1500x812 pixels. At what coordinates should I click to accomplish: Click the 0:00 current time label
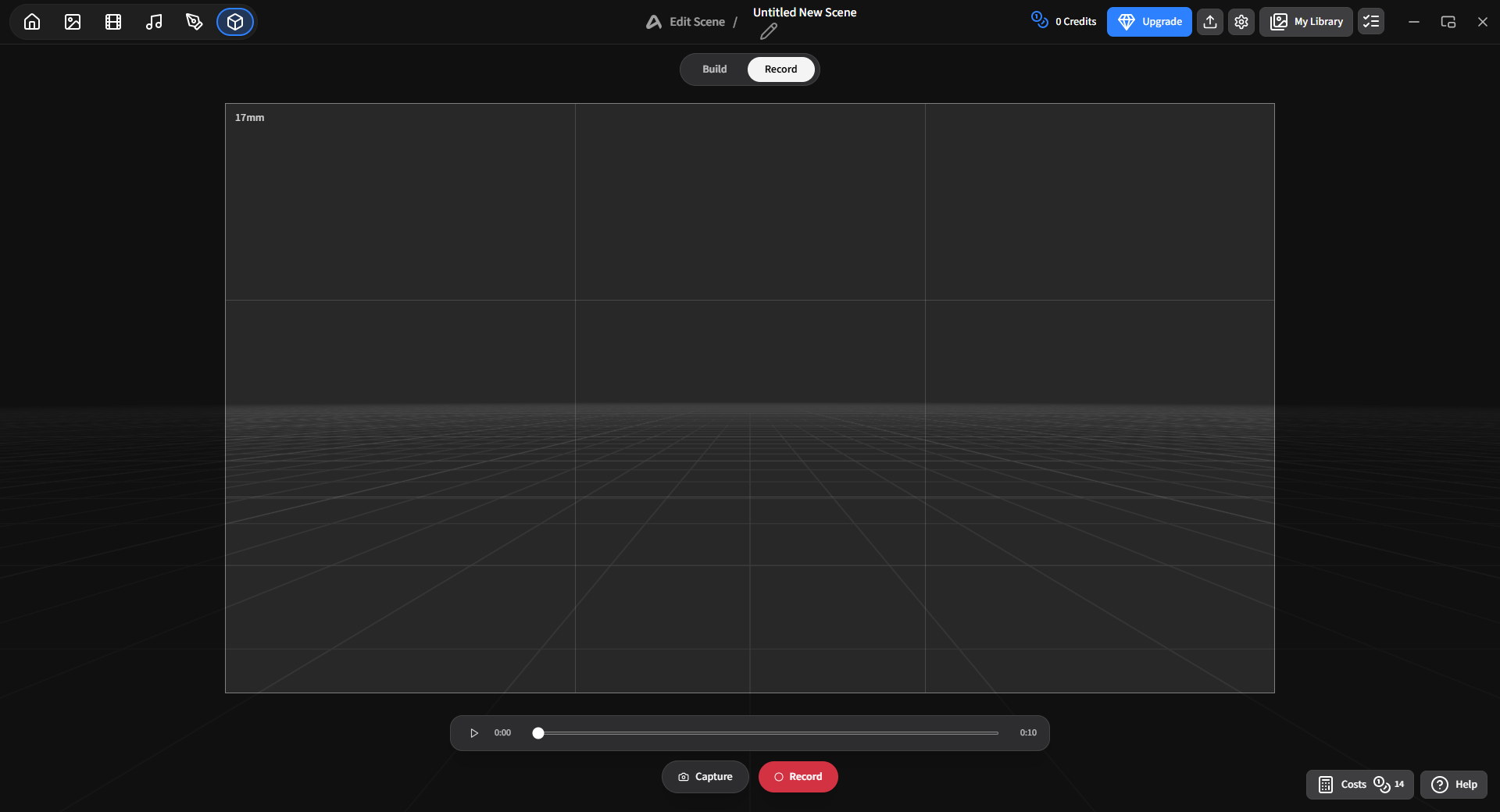[x=502, y=733]
